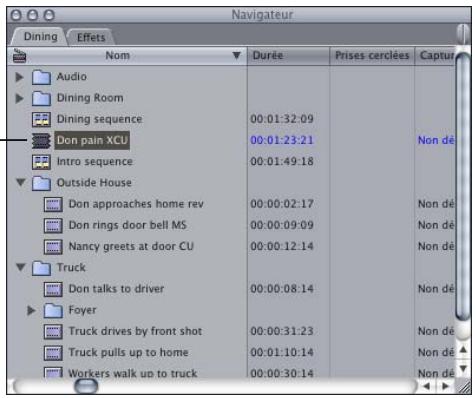Click the horizontal scroll left arrow
Viewport: 476px width, 398px height.
coord(426,386)
